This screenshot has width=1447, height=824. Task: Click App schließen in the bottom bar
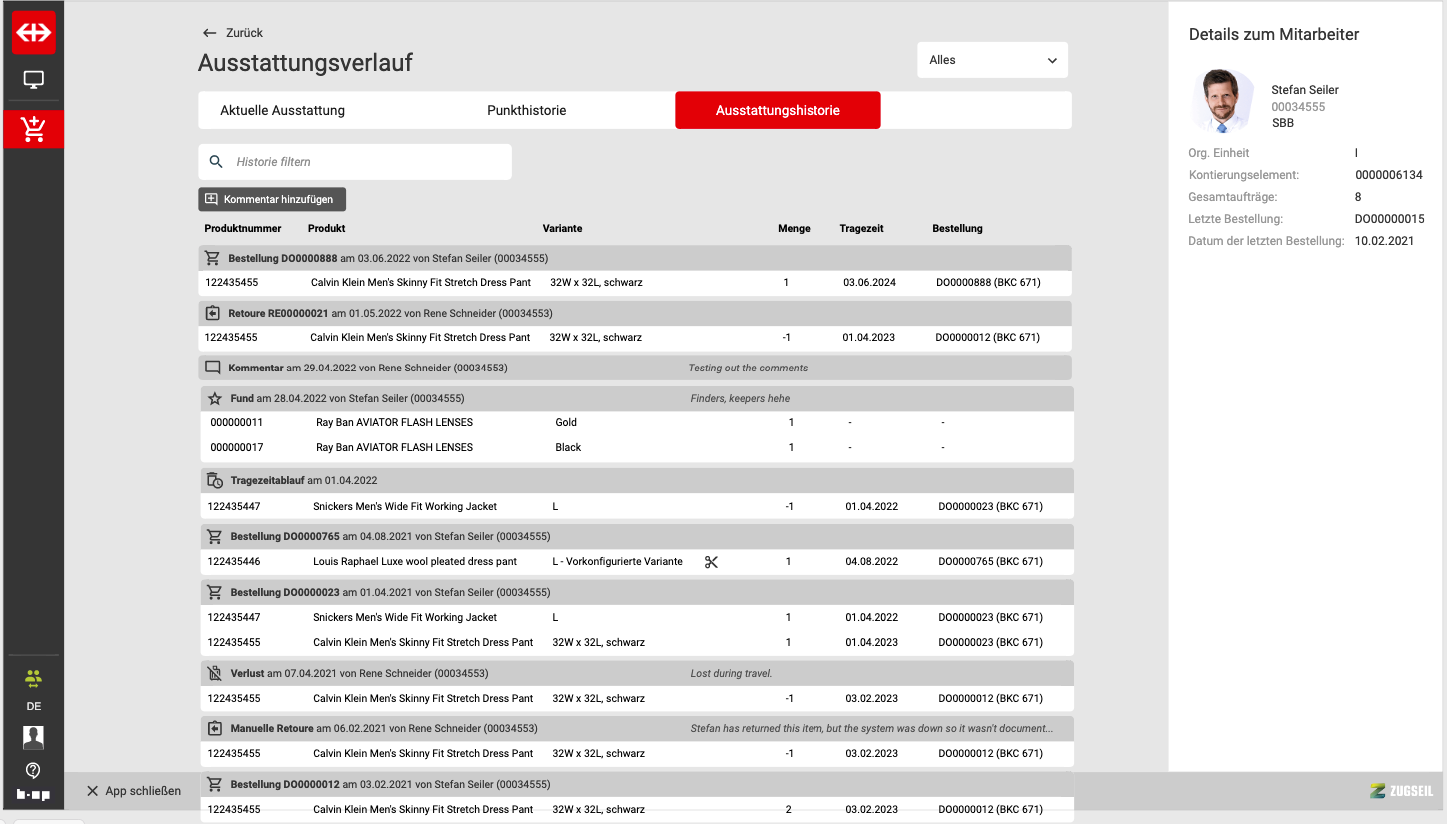[134, 791]
